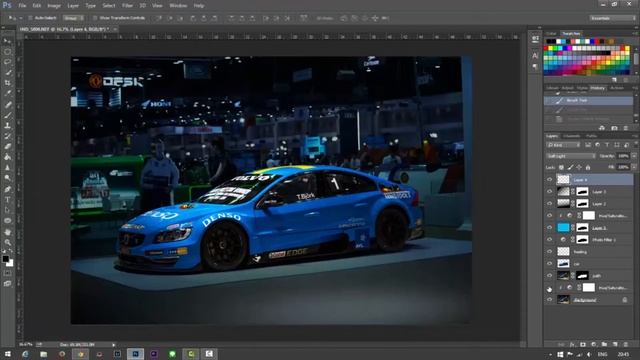Select the Brush Tool history state

pos(589,100)
